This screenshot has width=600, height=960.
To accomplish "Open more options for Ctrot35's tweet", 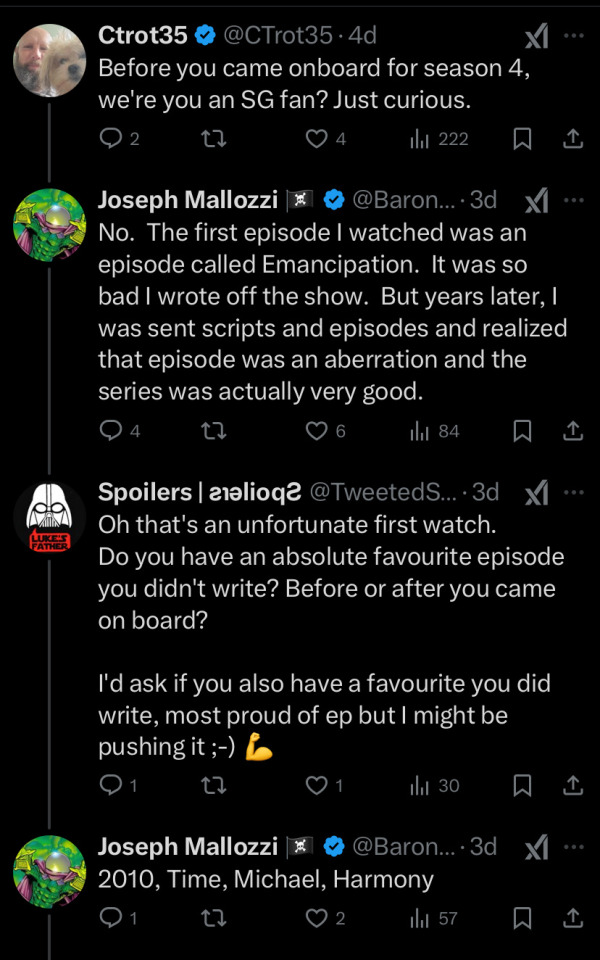I will point(573,35).
